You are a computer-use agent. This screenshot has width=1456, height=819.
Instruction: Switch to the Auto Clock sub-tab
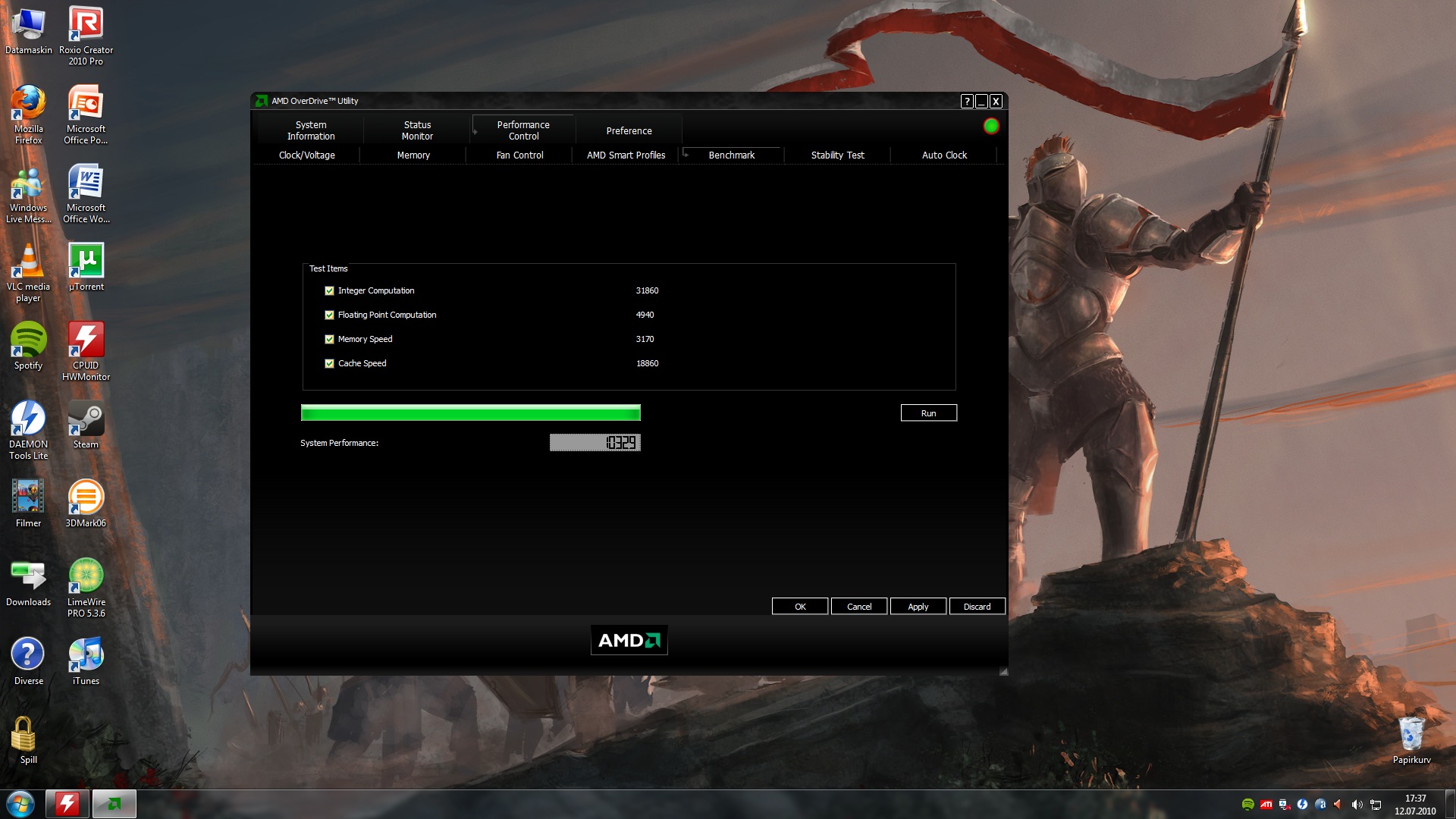click(944, 155)
